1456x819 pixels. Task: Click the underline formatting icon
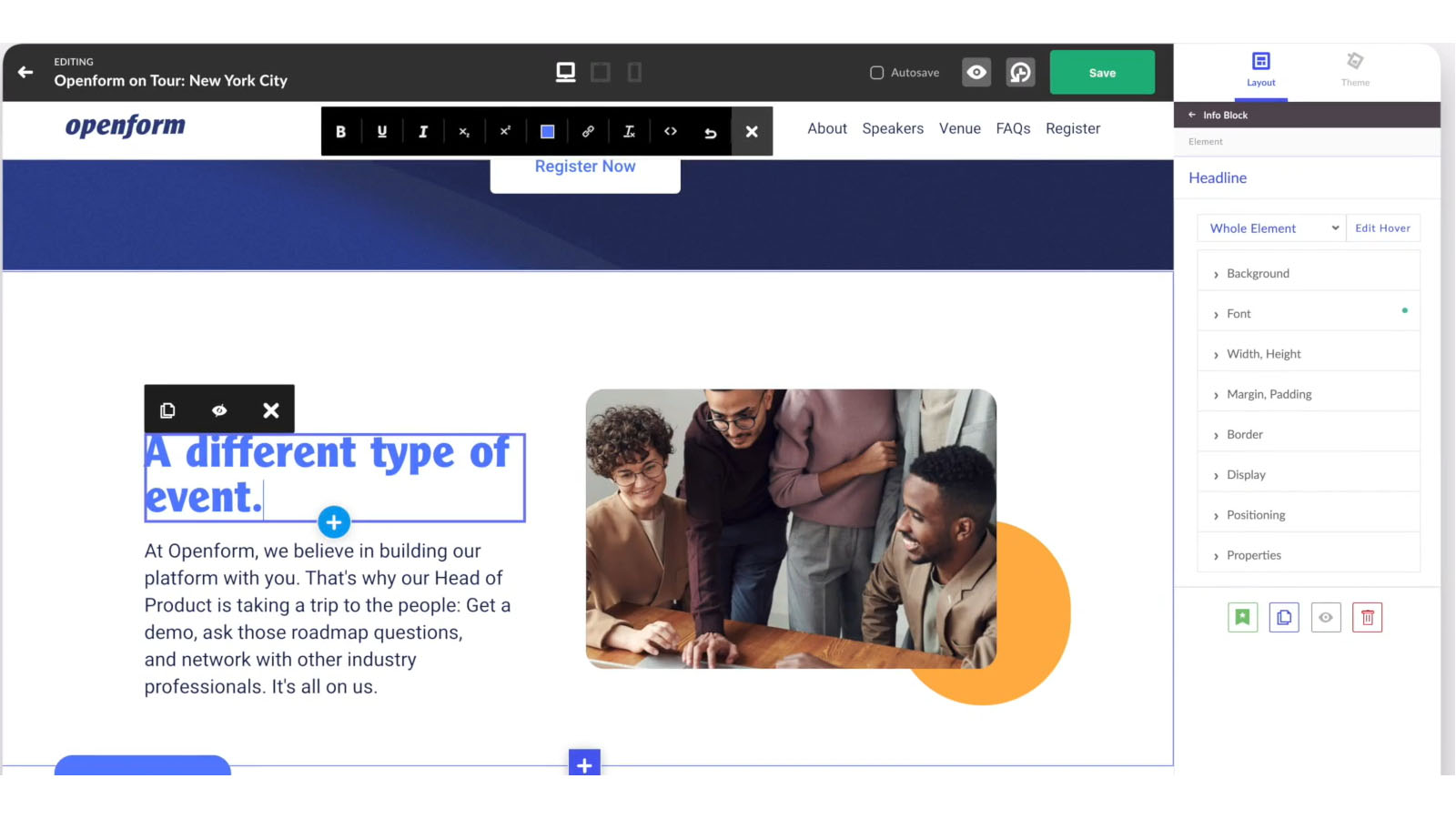coord(381,131)
